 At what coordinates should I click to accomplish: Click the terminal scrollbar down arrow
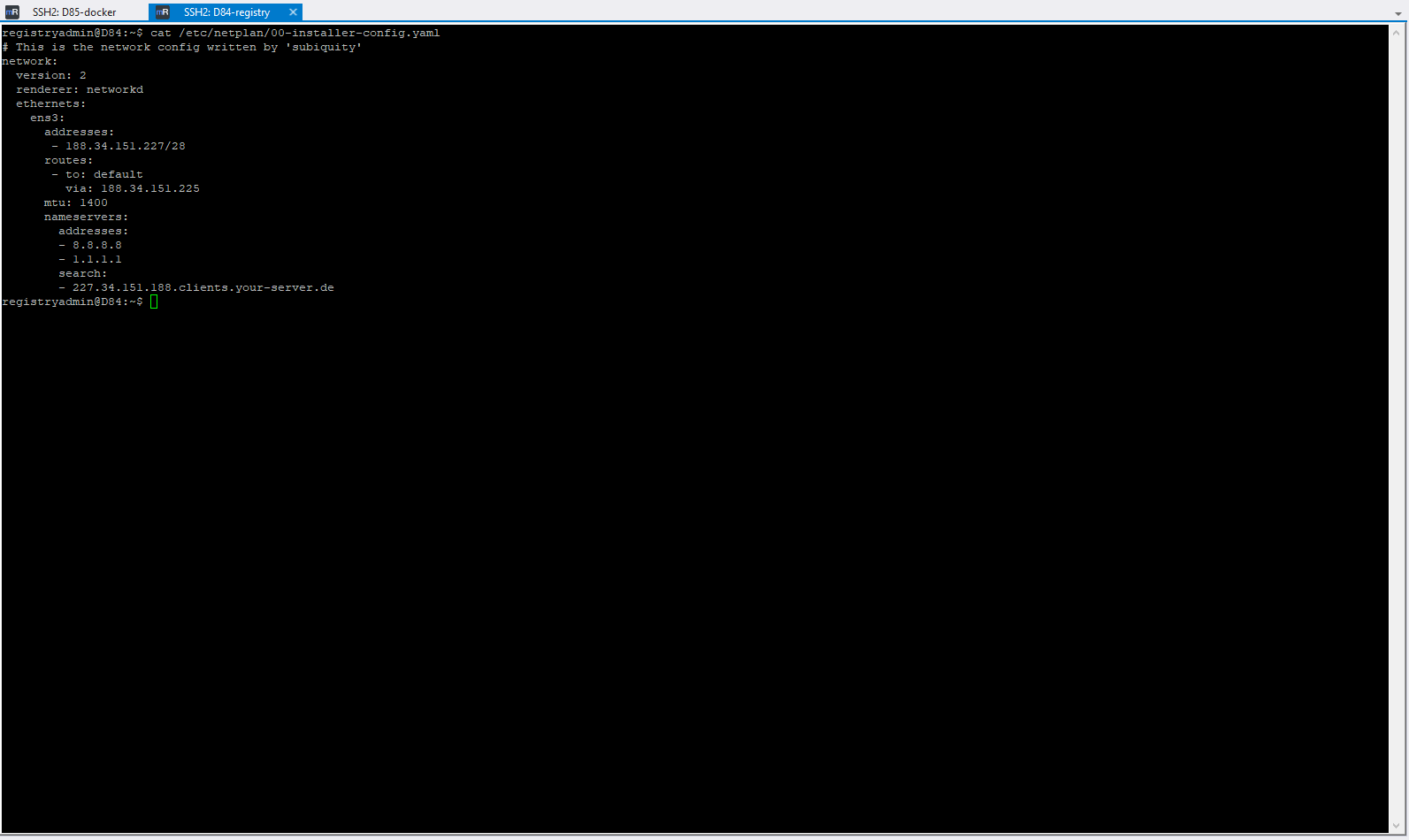pyautogui.click(x=1398, y=826)
